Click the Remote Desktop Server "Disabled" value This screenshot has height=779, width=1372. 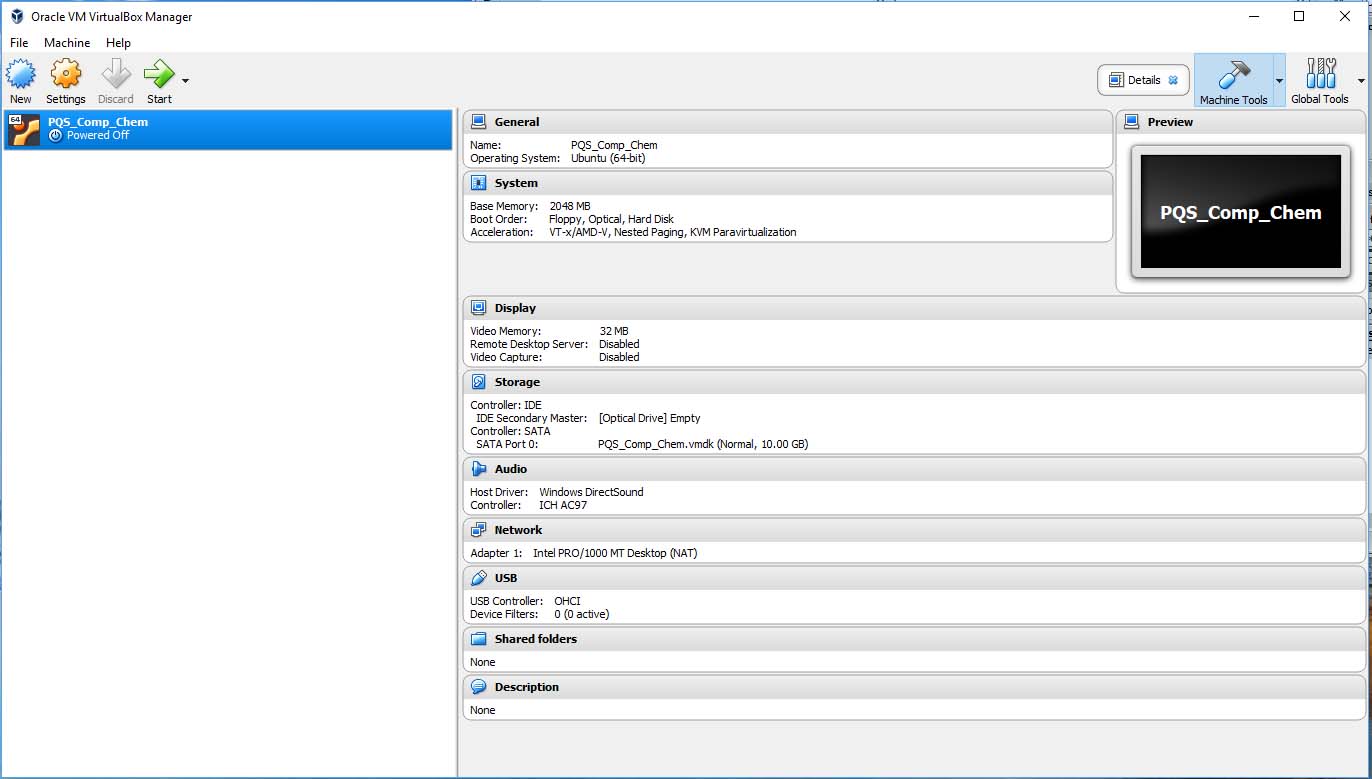(x=619, y=344)
